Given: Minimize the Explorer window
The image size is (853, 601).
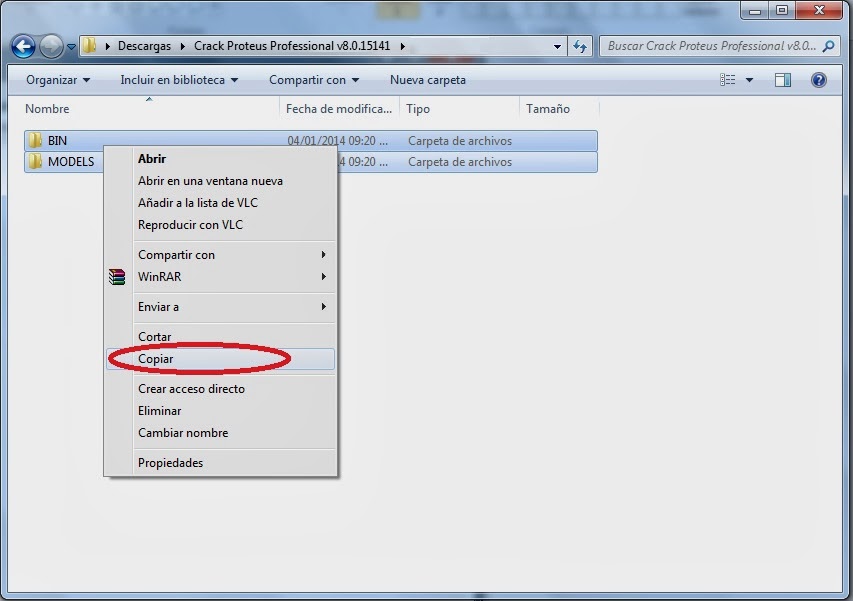Looking at the screenshot, I should click(755, 10).
